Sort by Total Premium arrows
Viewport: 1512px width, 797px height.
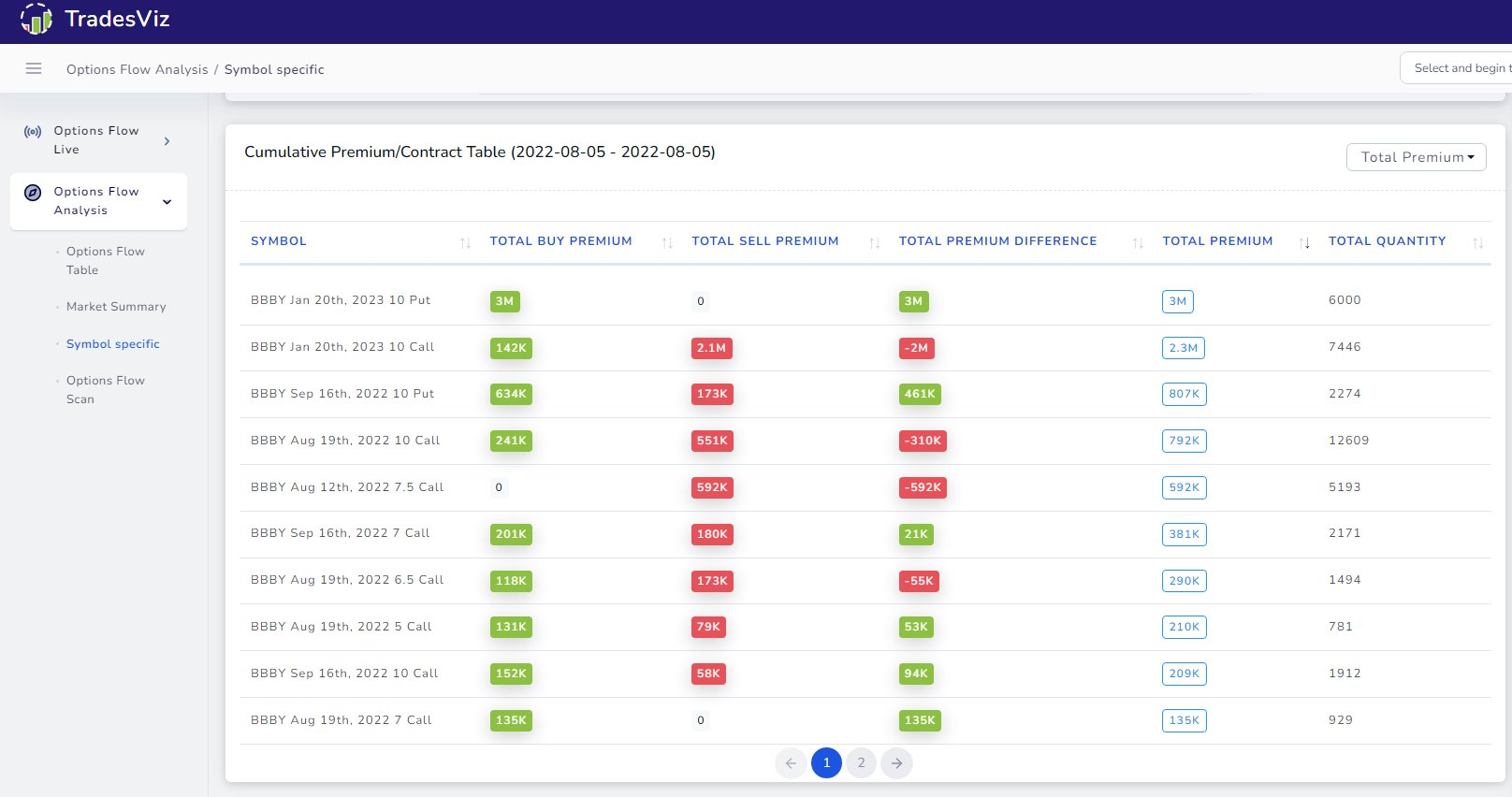click(1304, 243)
